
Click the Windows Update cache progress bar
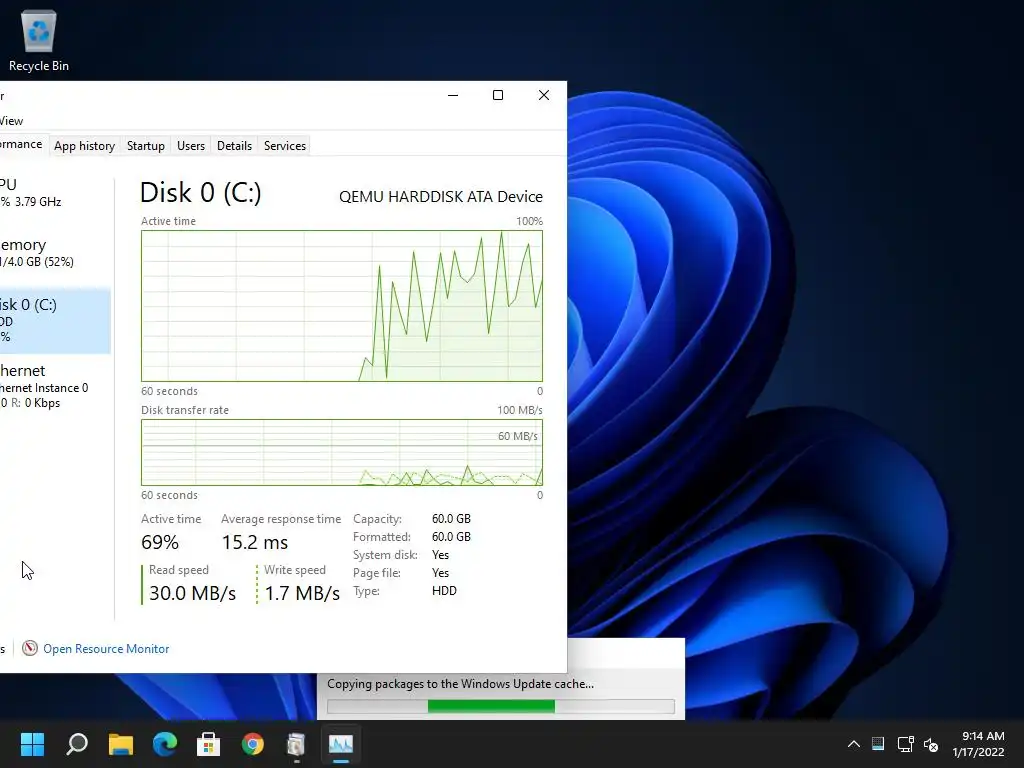[x=501, y=706]
